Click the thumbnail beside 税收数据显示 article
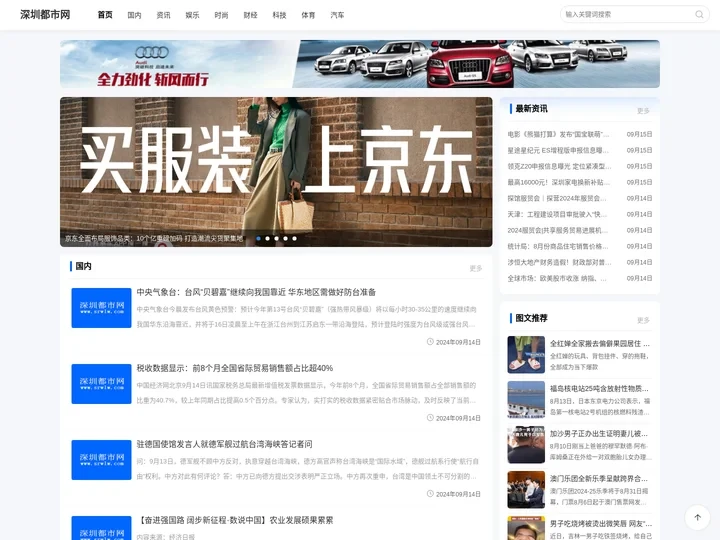720x540 pixels. pos(101,384)
